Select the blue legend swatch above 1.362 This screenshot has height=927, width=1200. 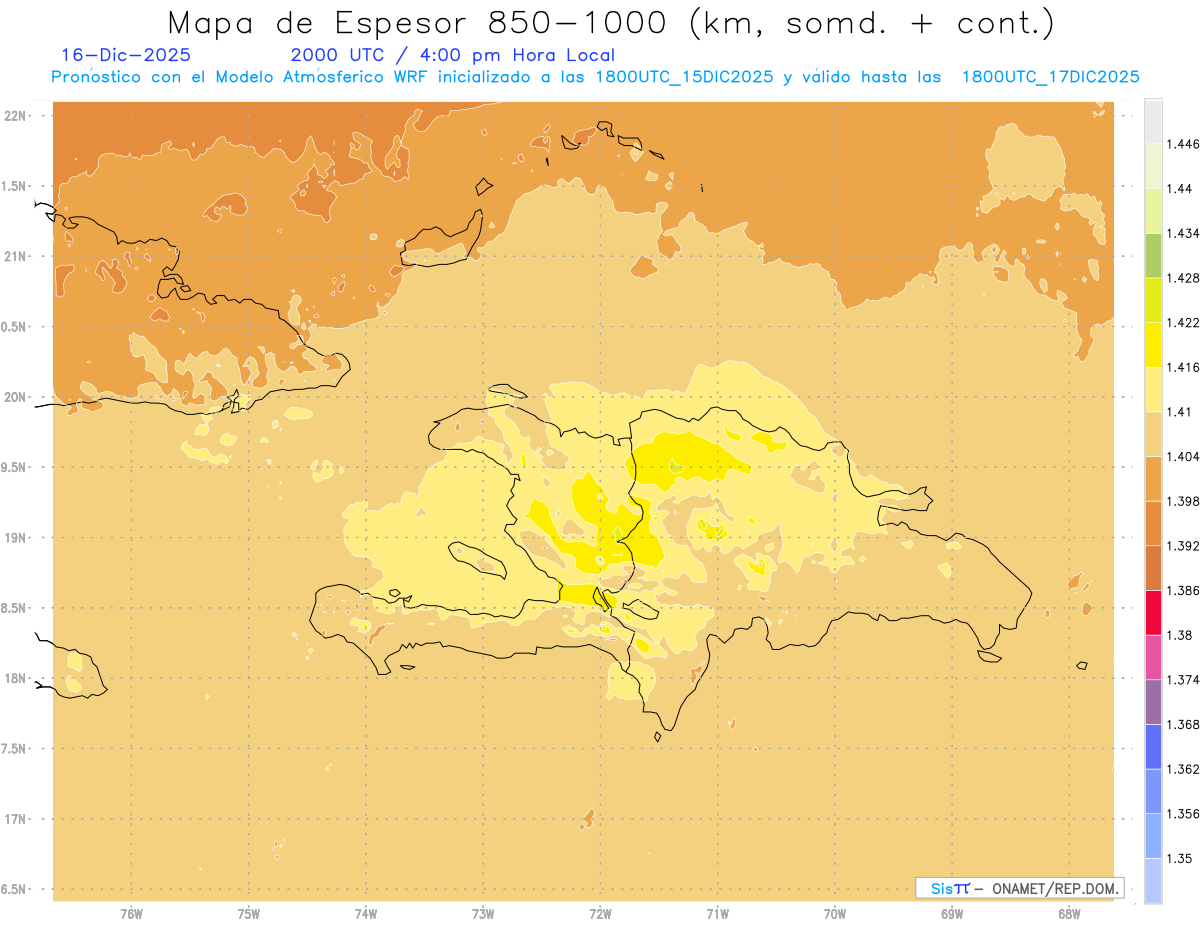[x=1153, y=747]
